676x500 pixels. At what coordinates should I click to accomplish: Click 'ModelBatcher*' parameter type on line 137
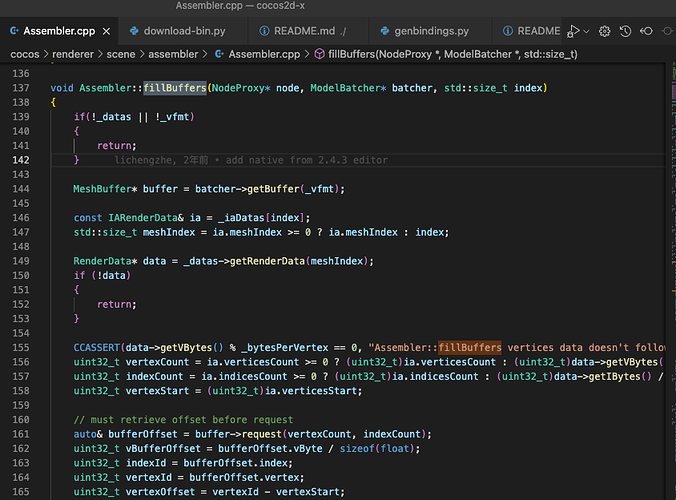tap(348, 88)
